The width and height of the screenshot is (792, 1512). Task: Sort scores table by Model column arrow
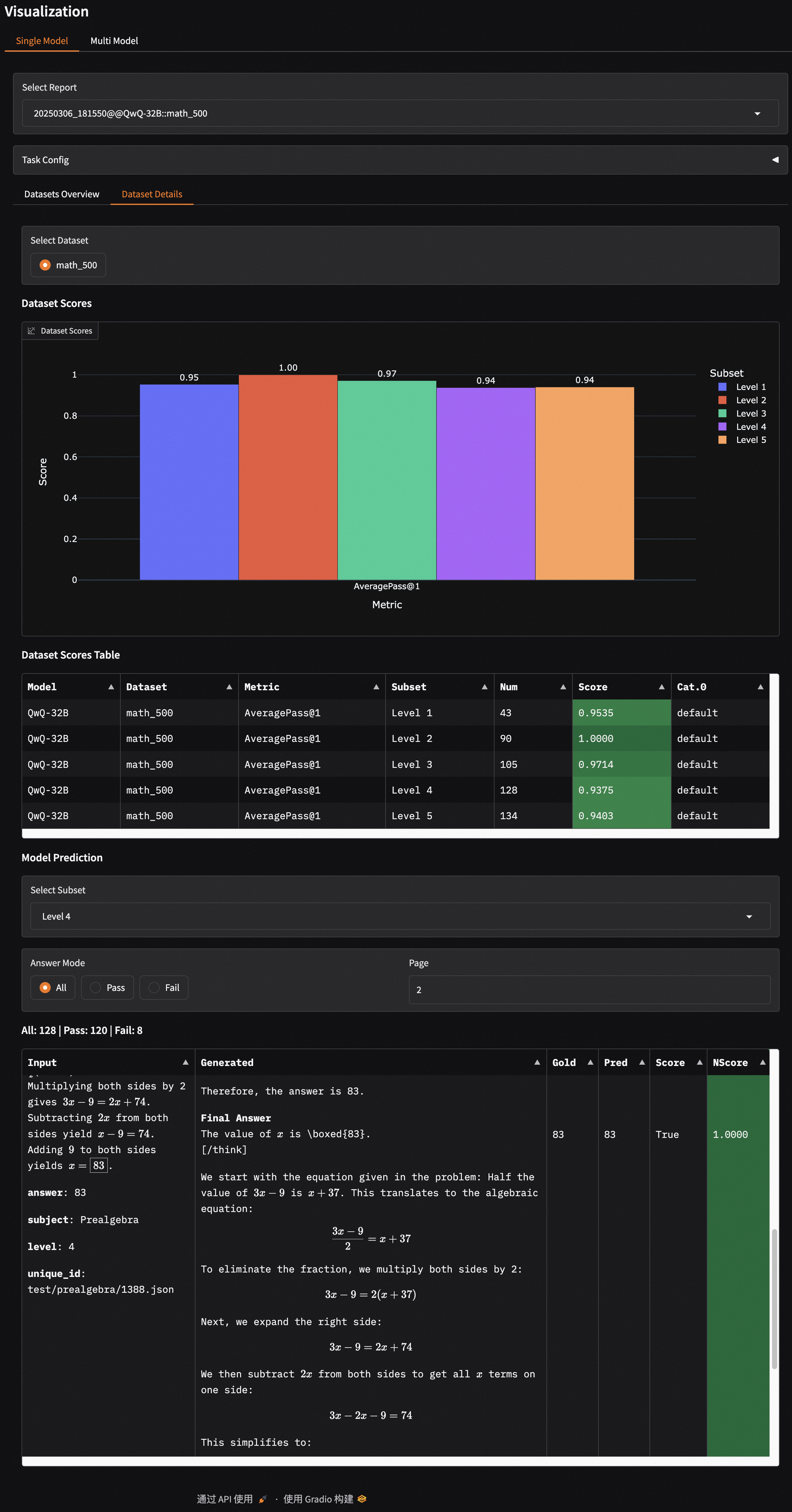[111, 687]
